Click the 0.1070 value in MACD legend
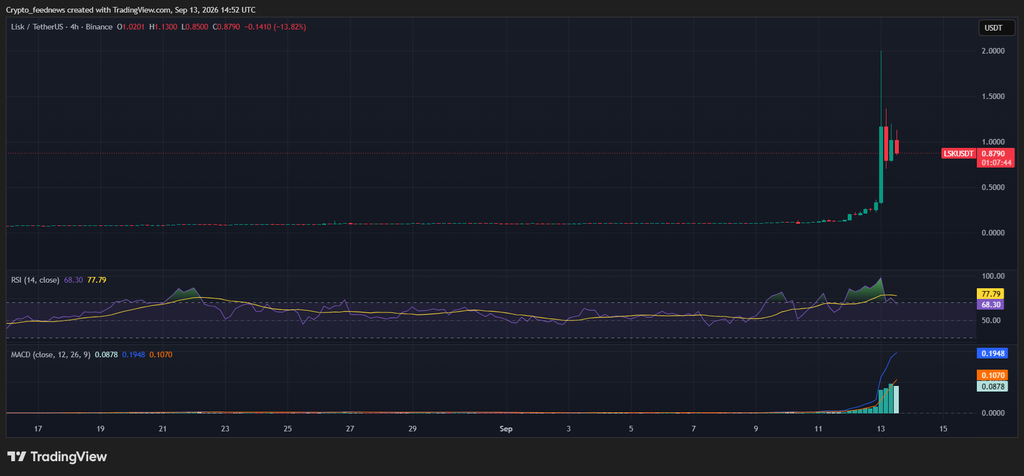1024x476 pixels. coord(161,354)
